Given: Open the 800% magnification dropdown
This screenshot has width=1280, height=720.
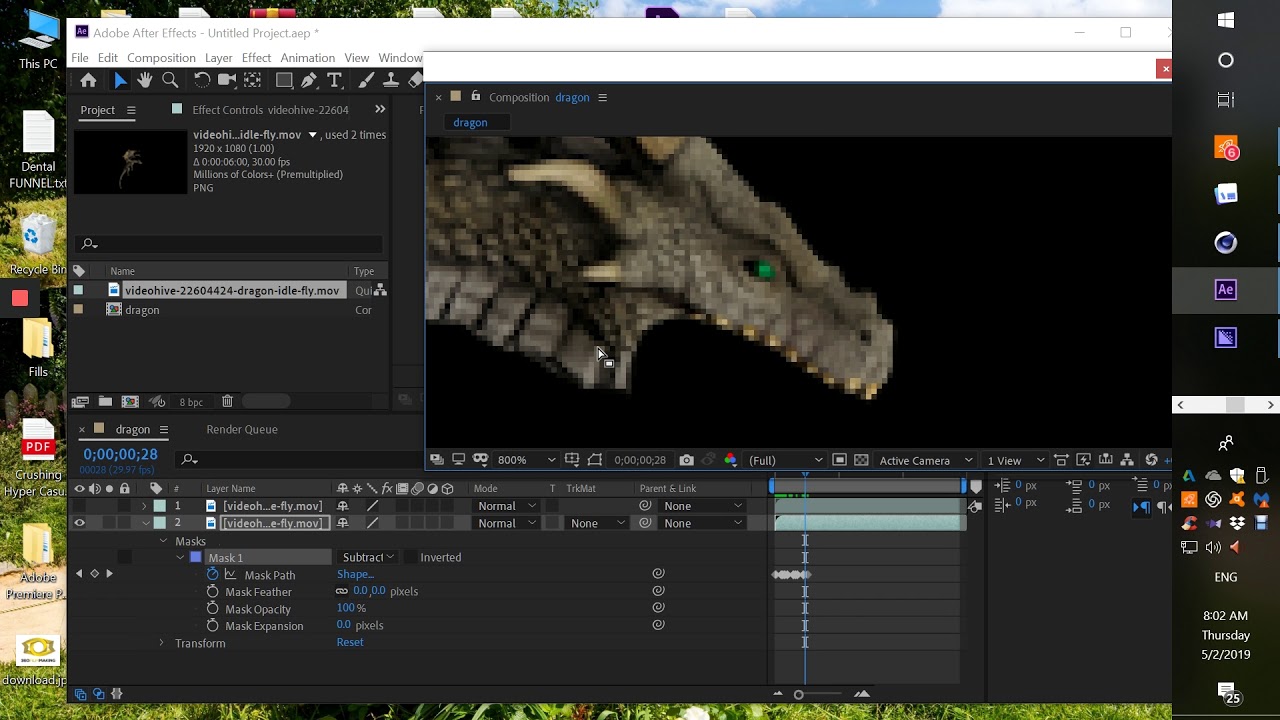Looking at the screenshot, I should pos(526,460).
